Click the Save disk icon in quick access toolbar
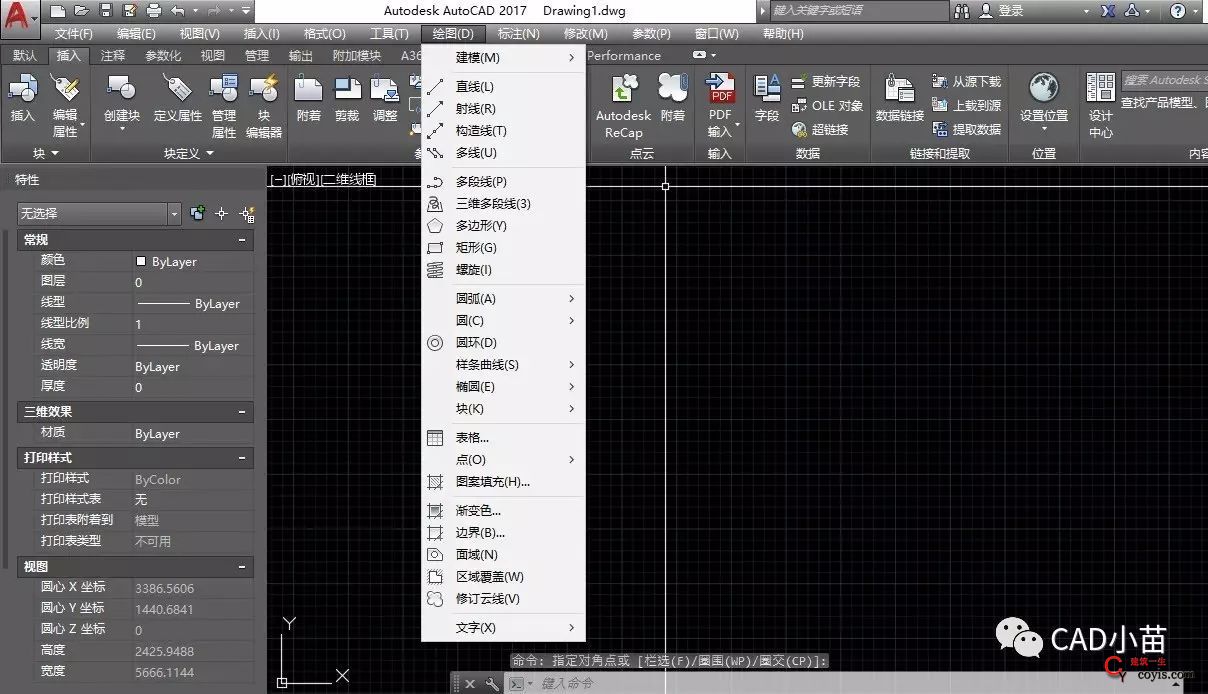 (x=105, y=11)
